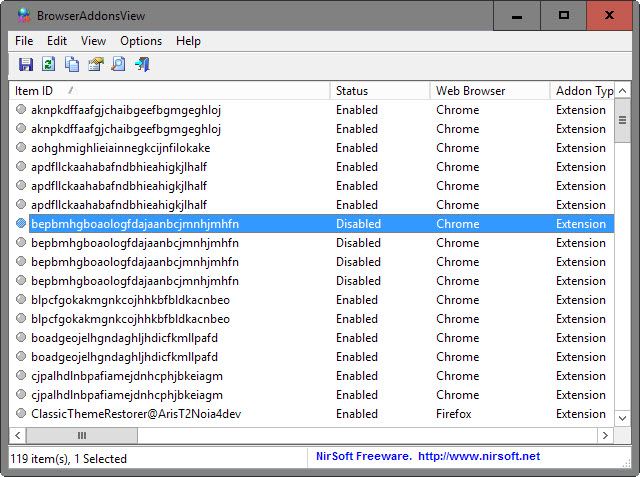Sort by the Web Browser column header
Viewport: 640px width, 477px height.
[x=490, y=91]
